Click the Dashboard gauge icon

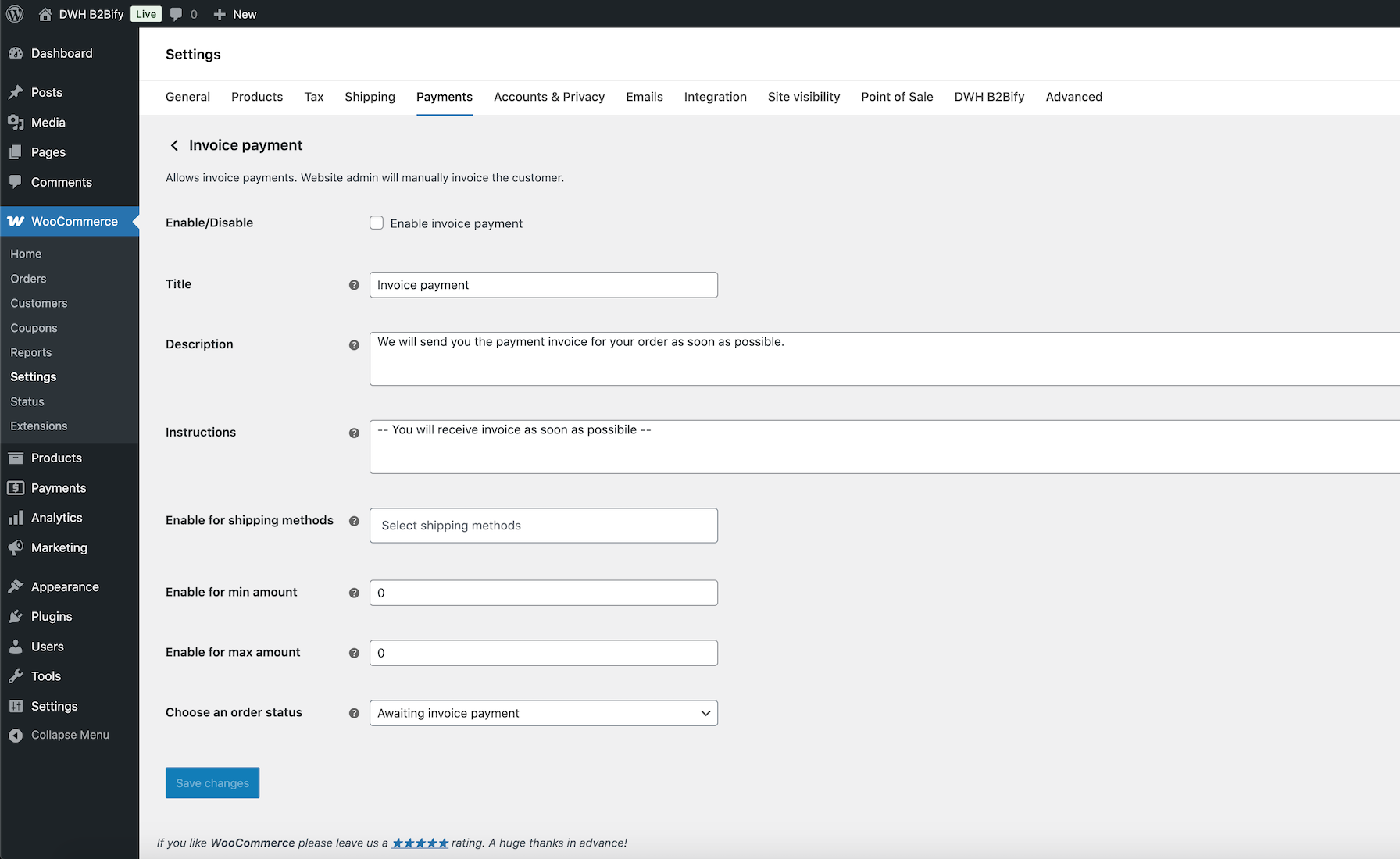(16, 53)
